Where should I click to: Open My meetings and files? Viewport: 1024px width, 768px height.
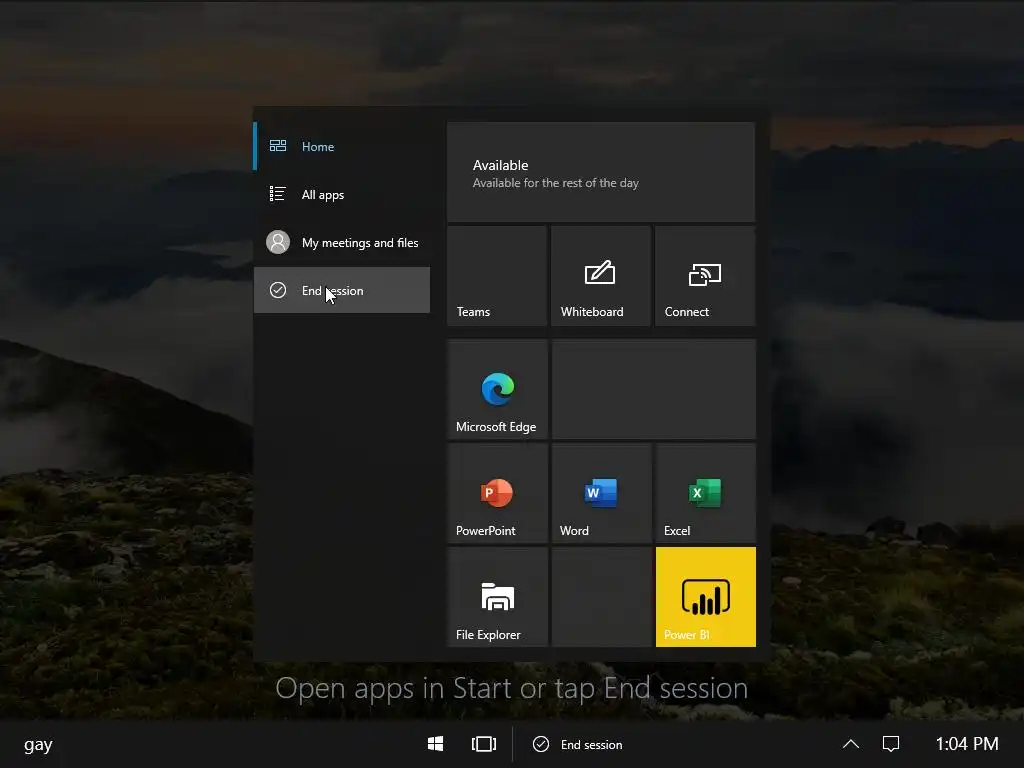pos(342,242)
